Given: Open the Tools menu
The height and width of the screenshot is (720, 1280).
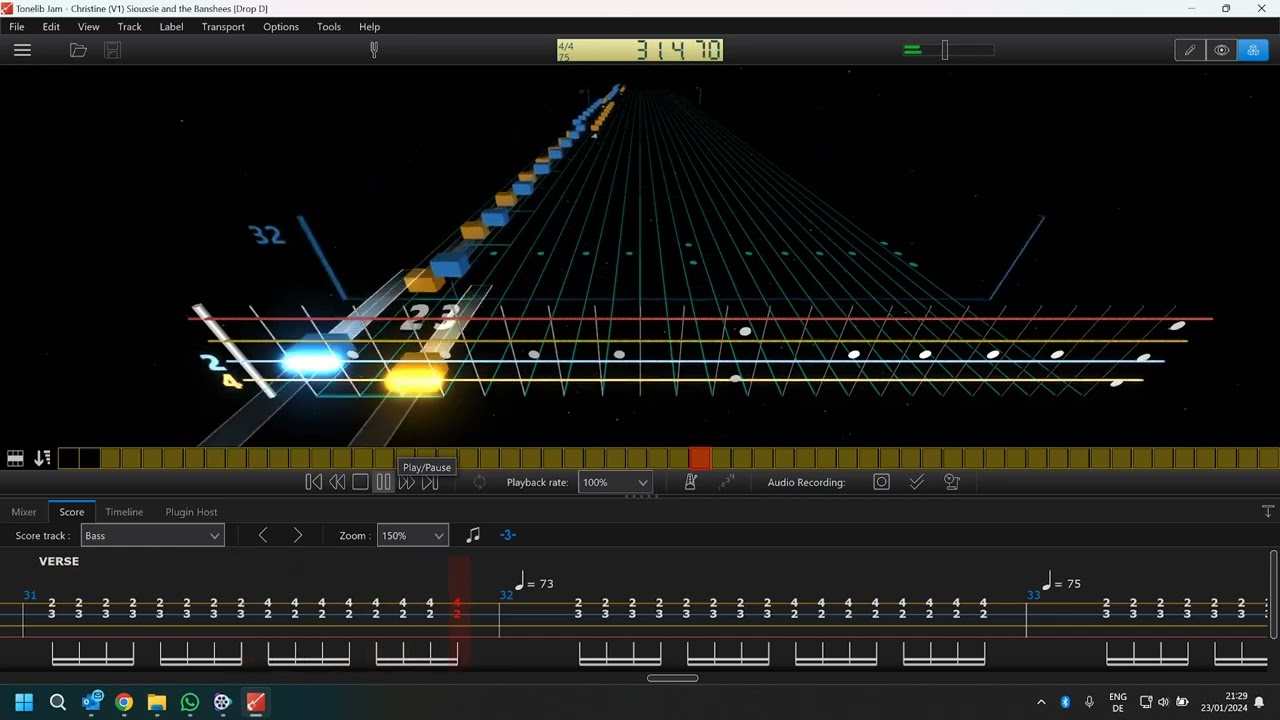Looking at the screenshot, I should point(329,27).
